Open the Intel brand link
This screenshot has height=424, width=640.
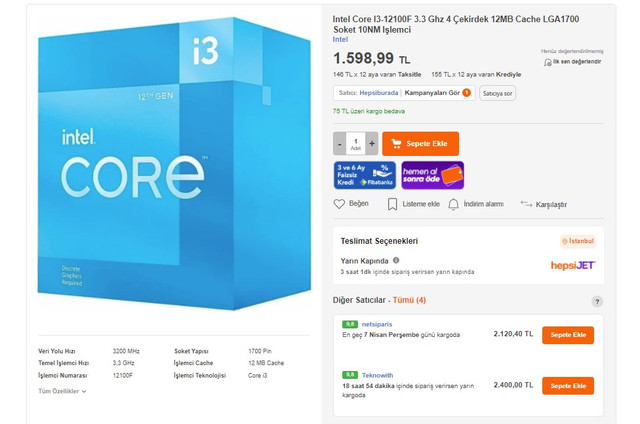(x=341, y=40)
